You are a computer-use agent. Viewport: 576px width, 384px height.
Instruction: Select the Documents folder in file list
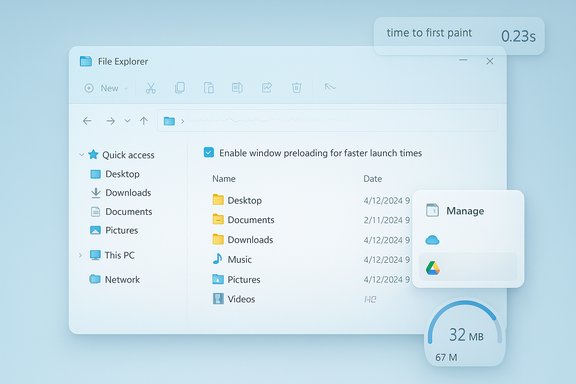[244, 220]
